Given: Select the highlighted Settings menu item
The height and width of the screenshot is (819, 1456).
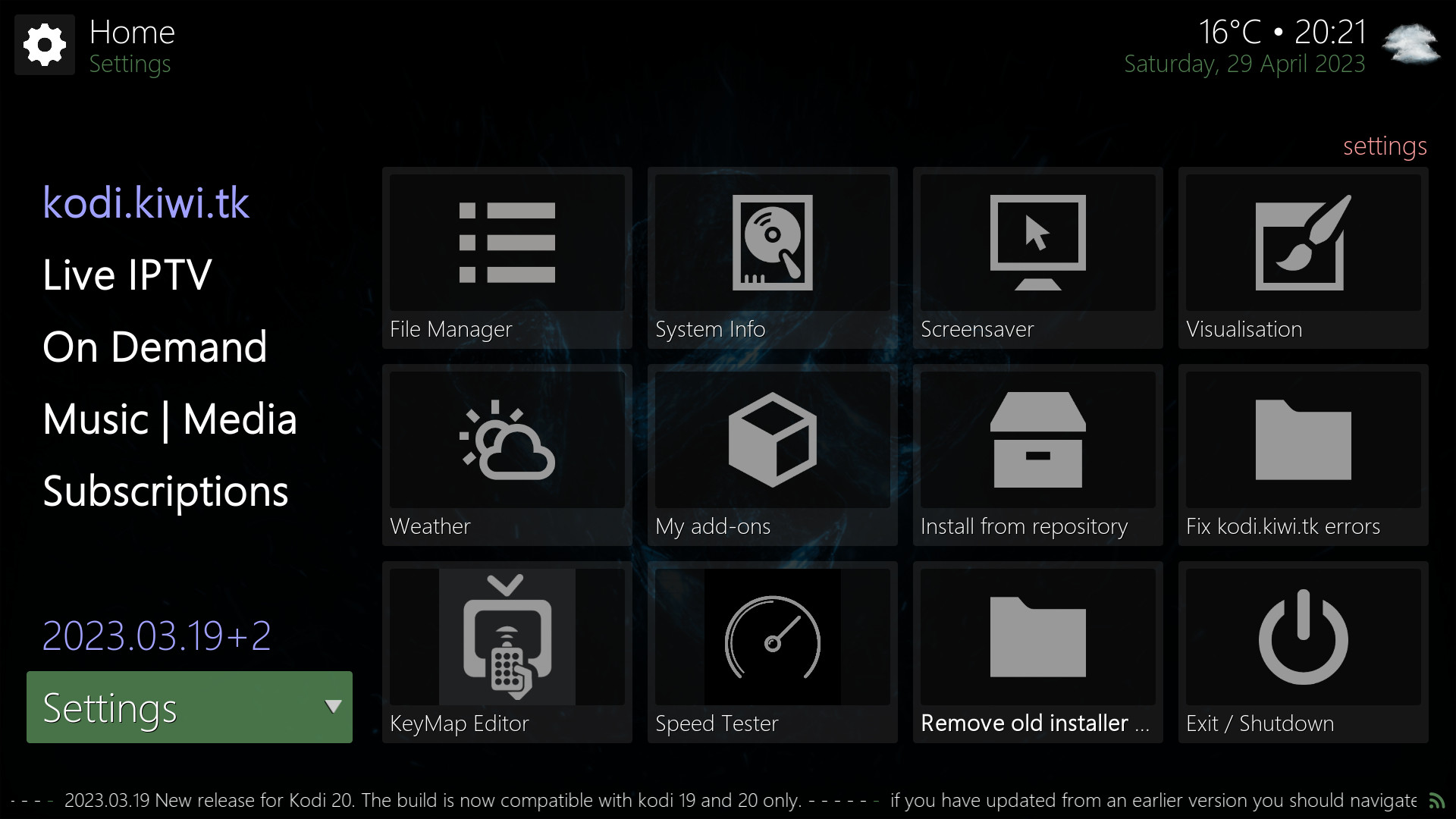Looking at the screenshot, I should tap(190, 707).
